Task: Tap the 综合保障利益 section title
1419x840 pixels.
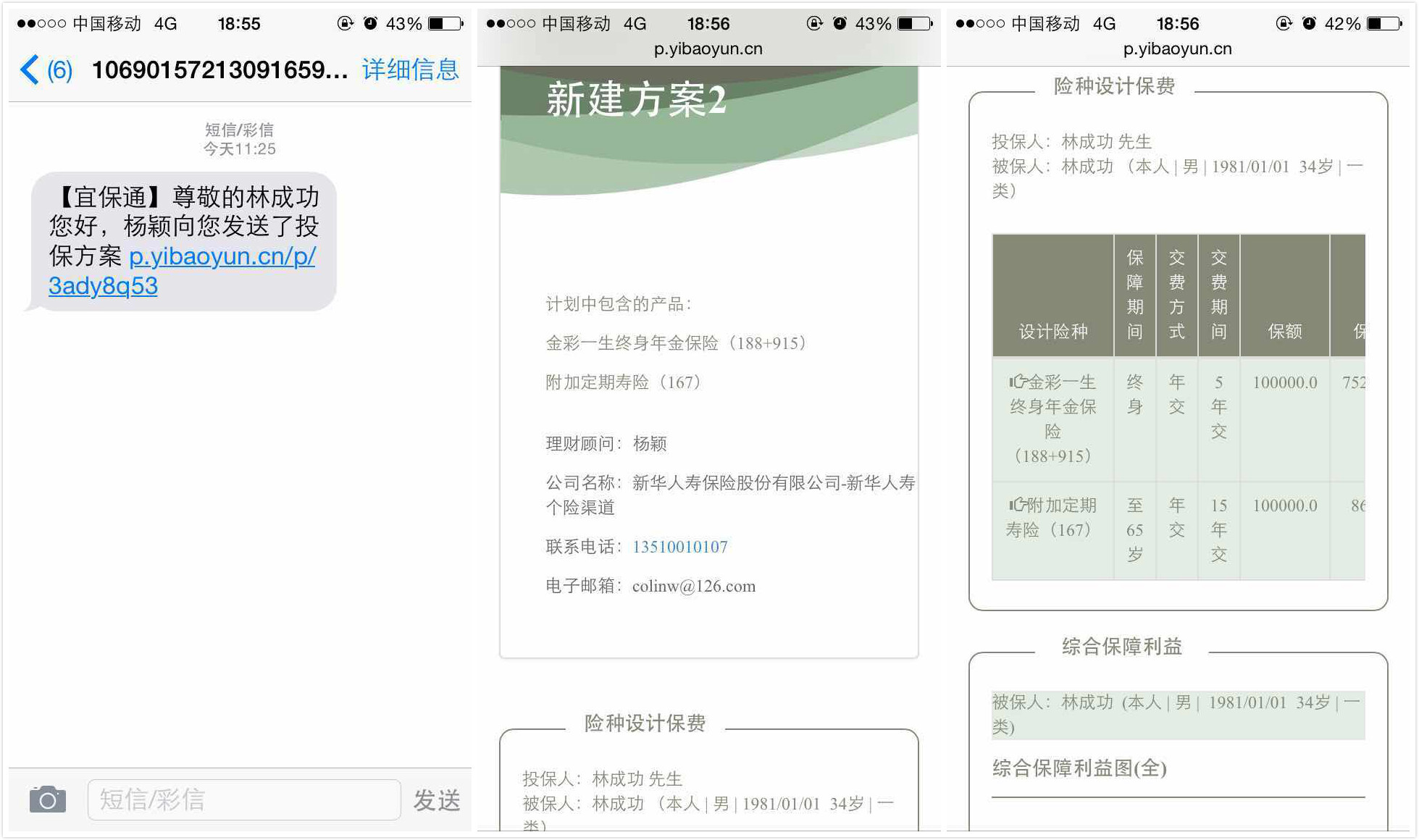Action: pyautogui.click(x=1121, y=646)
